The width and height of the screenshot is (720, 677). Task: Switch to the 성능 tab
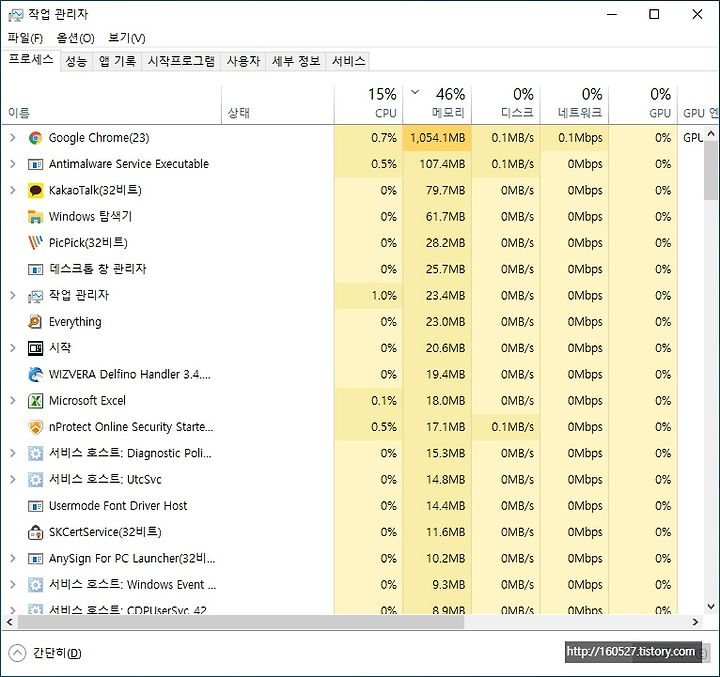[76, 61]
